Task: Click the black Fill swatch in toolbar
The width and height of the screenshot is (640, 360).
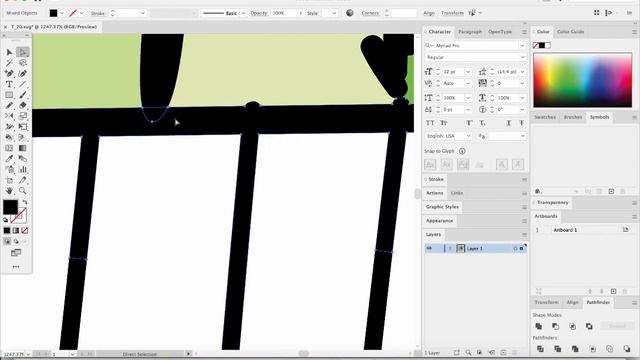Action: point(10,207)
